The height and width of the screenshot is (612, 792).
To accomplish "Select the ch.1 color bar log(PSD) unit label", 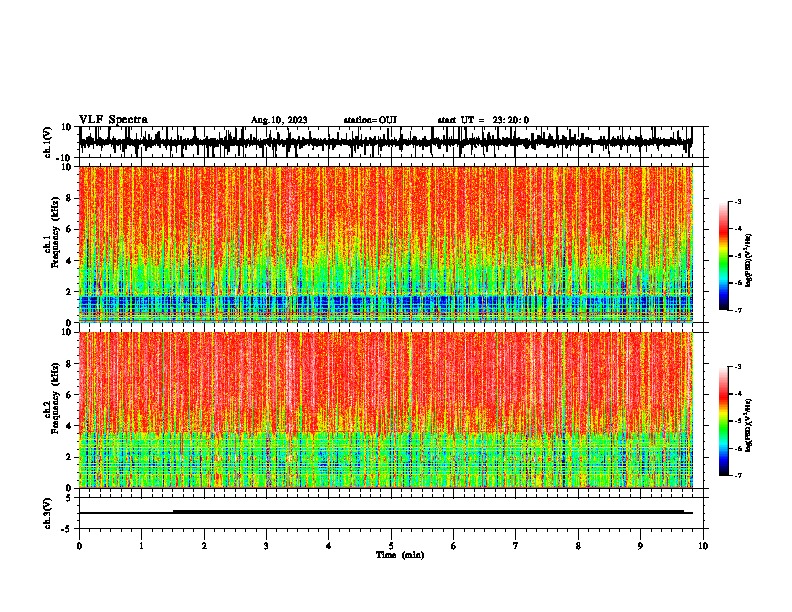I will click(749, 260).
